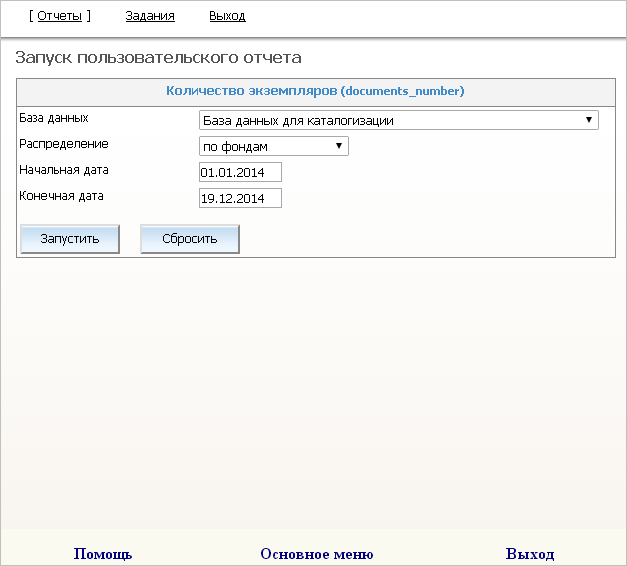Image resolution: width=627 pixels, height=566 pixels.
Task: Click the 'Распределение' field label
Action: click(64, 144)
